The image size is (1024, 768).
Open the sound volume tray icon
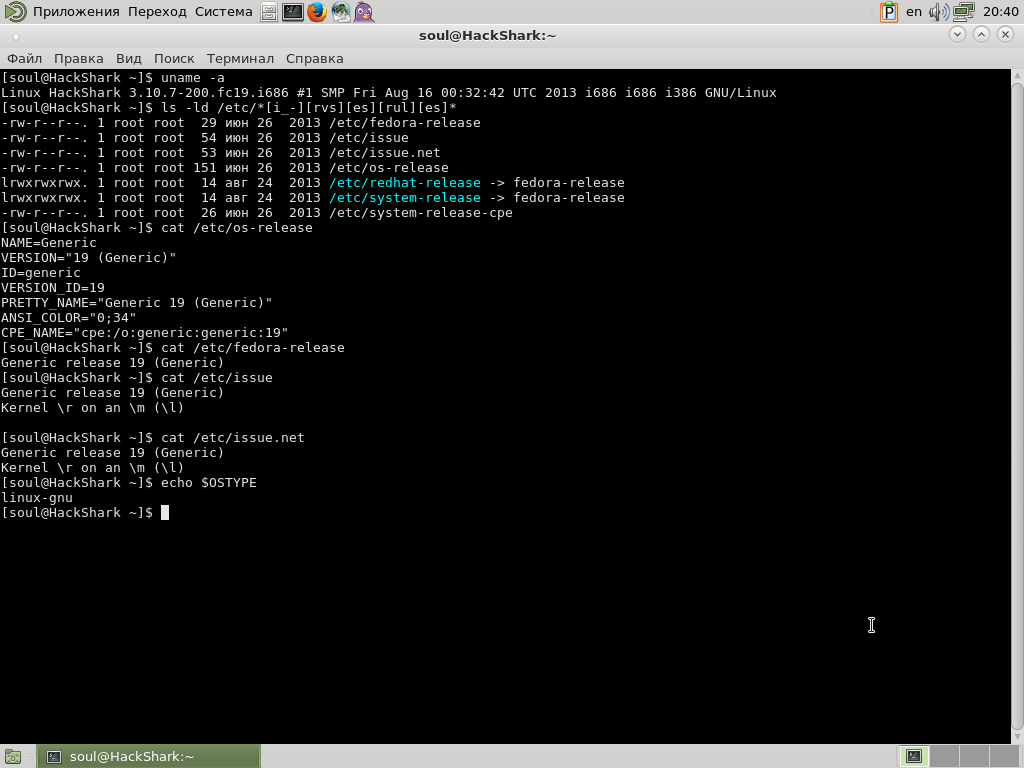tap(938, 12)
